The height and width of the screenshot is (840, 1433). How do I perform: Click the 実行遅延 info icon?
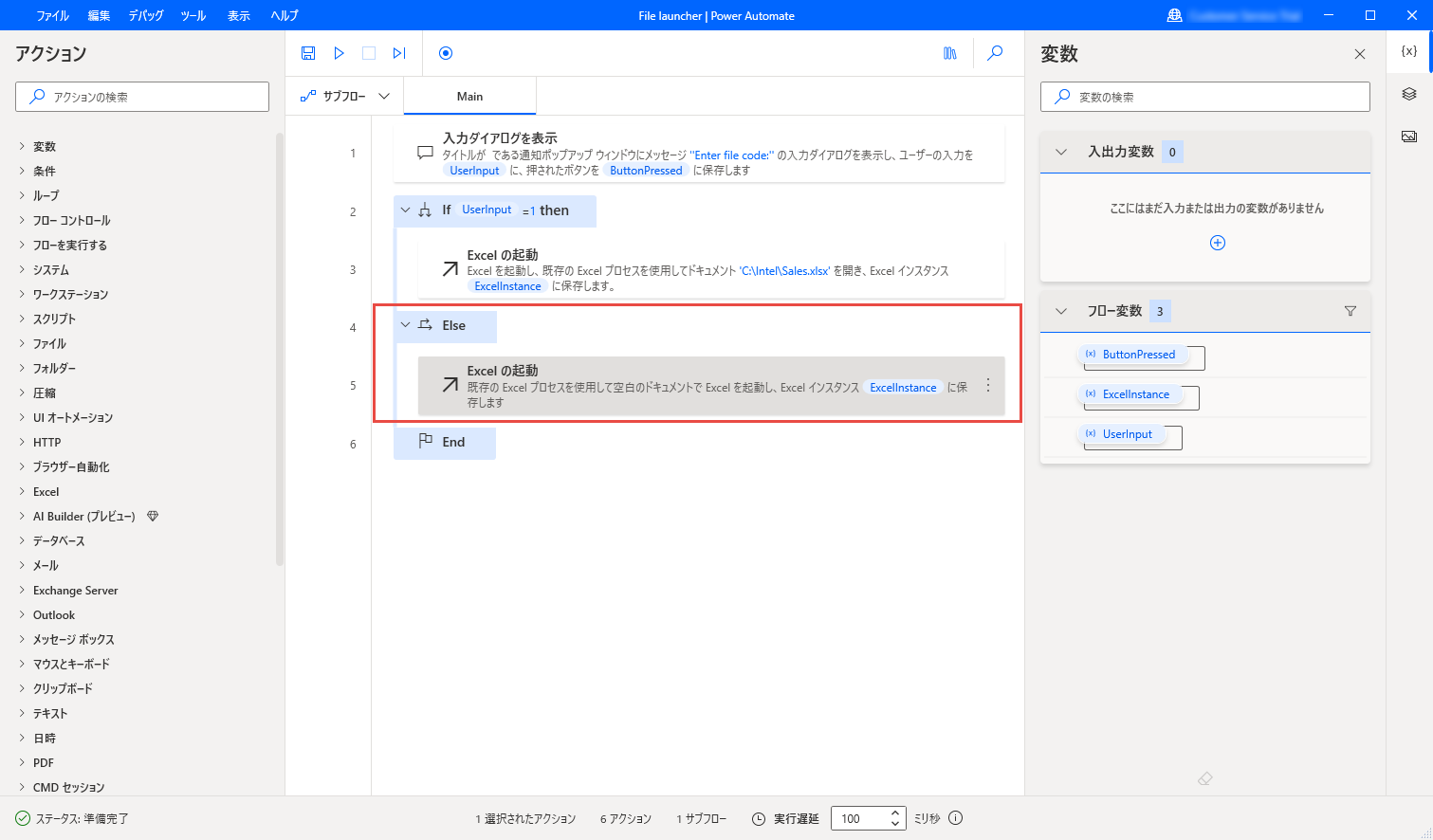[956, 818]
